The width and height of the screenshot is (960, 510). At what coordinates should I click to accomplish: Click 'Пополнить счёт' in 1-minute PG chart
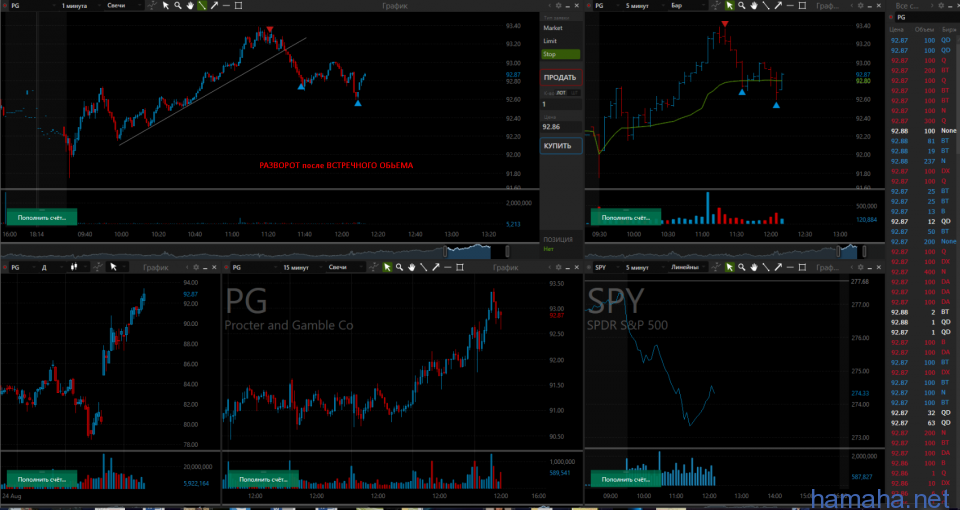pos(42,217)
